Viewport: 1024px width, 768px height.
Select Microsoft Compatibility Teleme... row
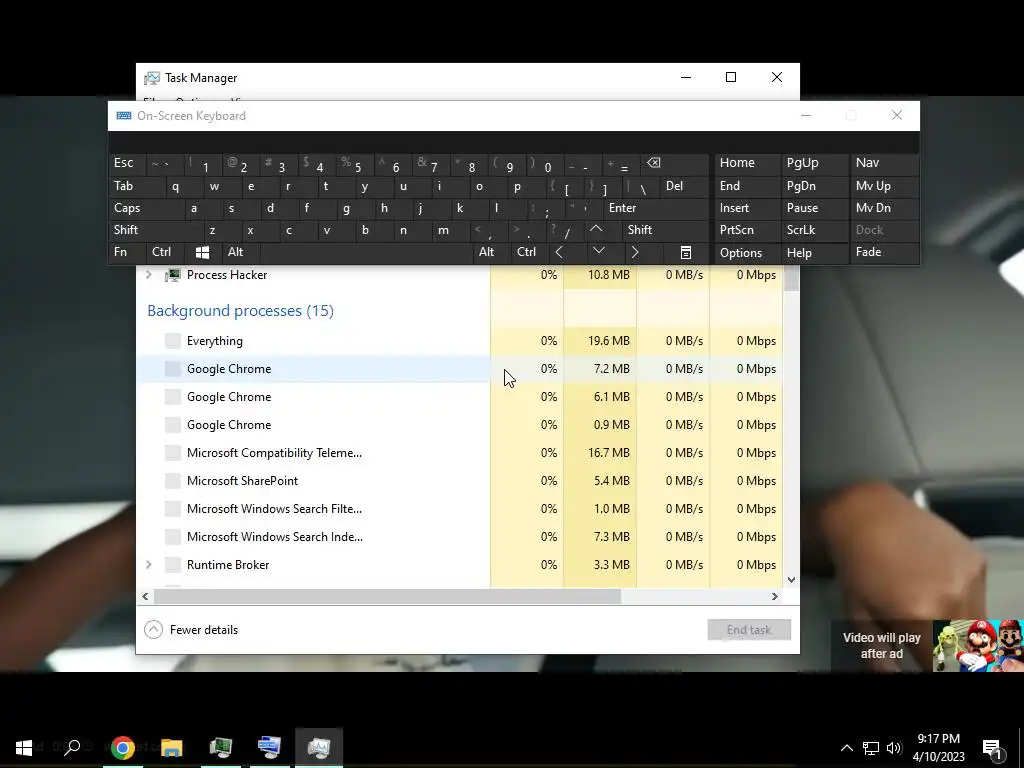459,453
